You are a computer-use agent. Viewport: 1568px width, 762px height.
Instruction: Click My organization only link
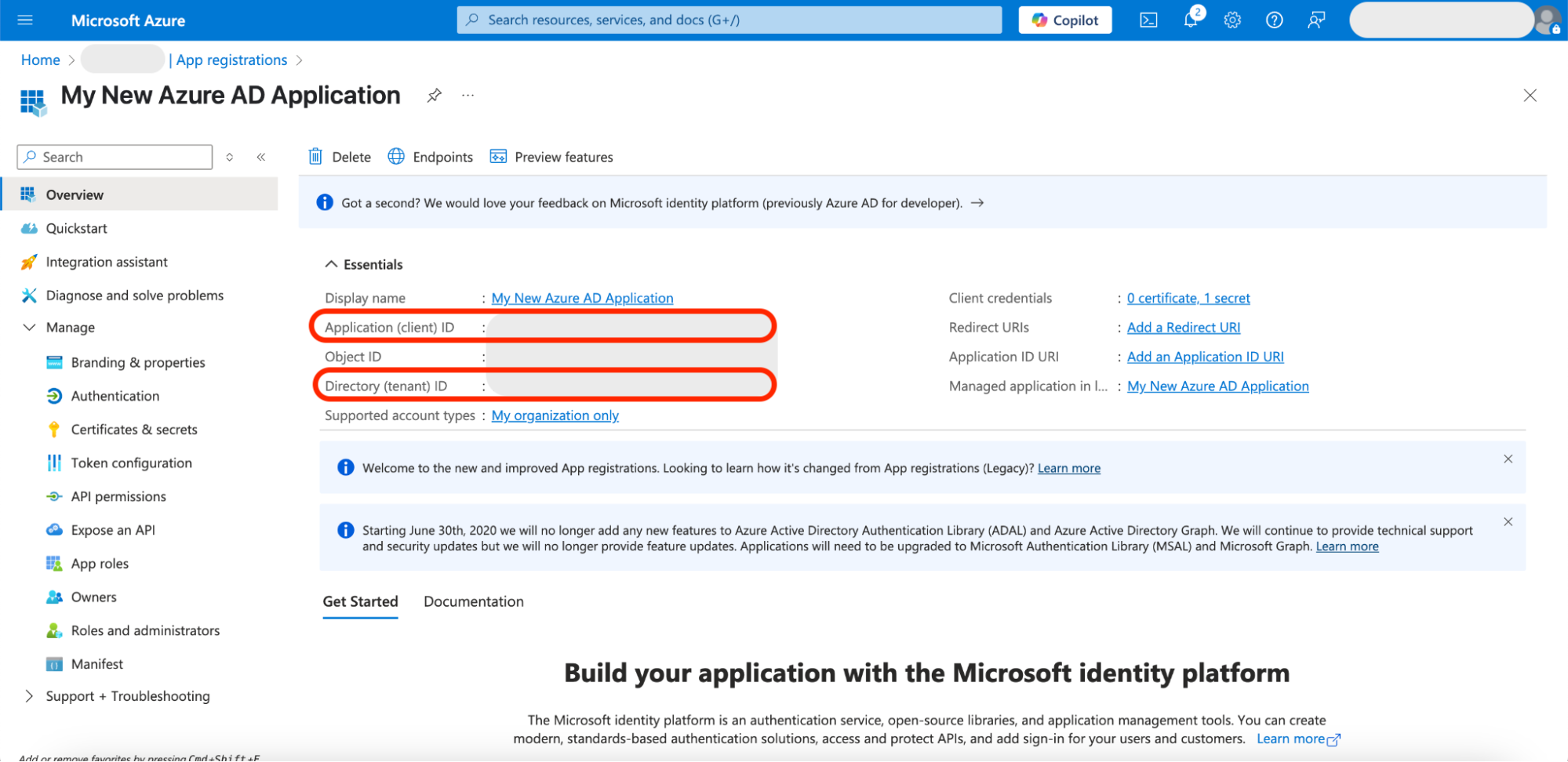pyautogui.click(x=555, y=415)
